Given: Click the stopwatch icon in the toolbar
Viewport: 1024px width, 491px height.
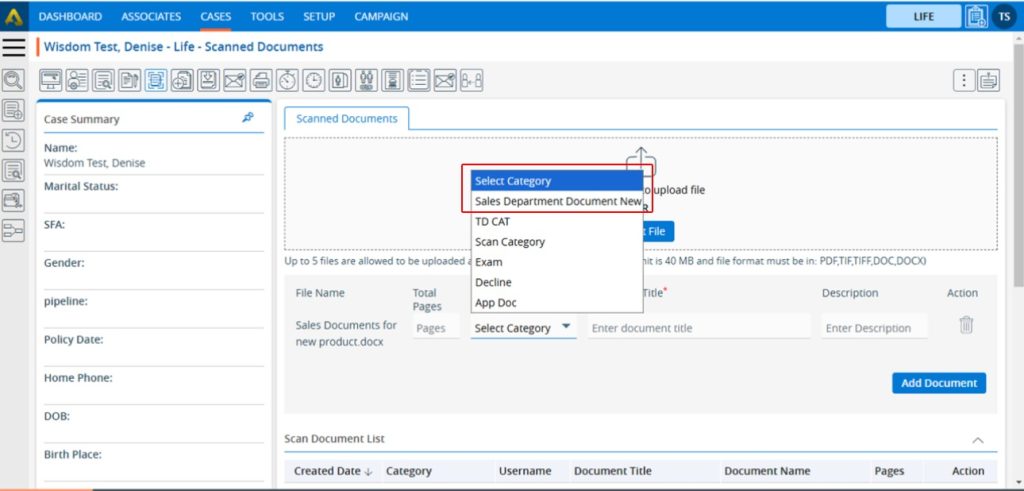Looking at the screenshot, I should [287, 81].
